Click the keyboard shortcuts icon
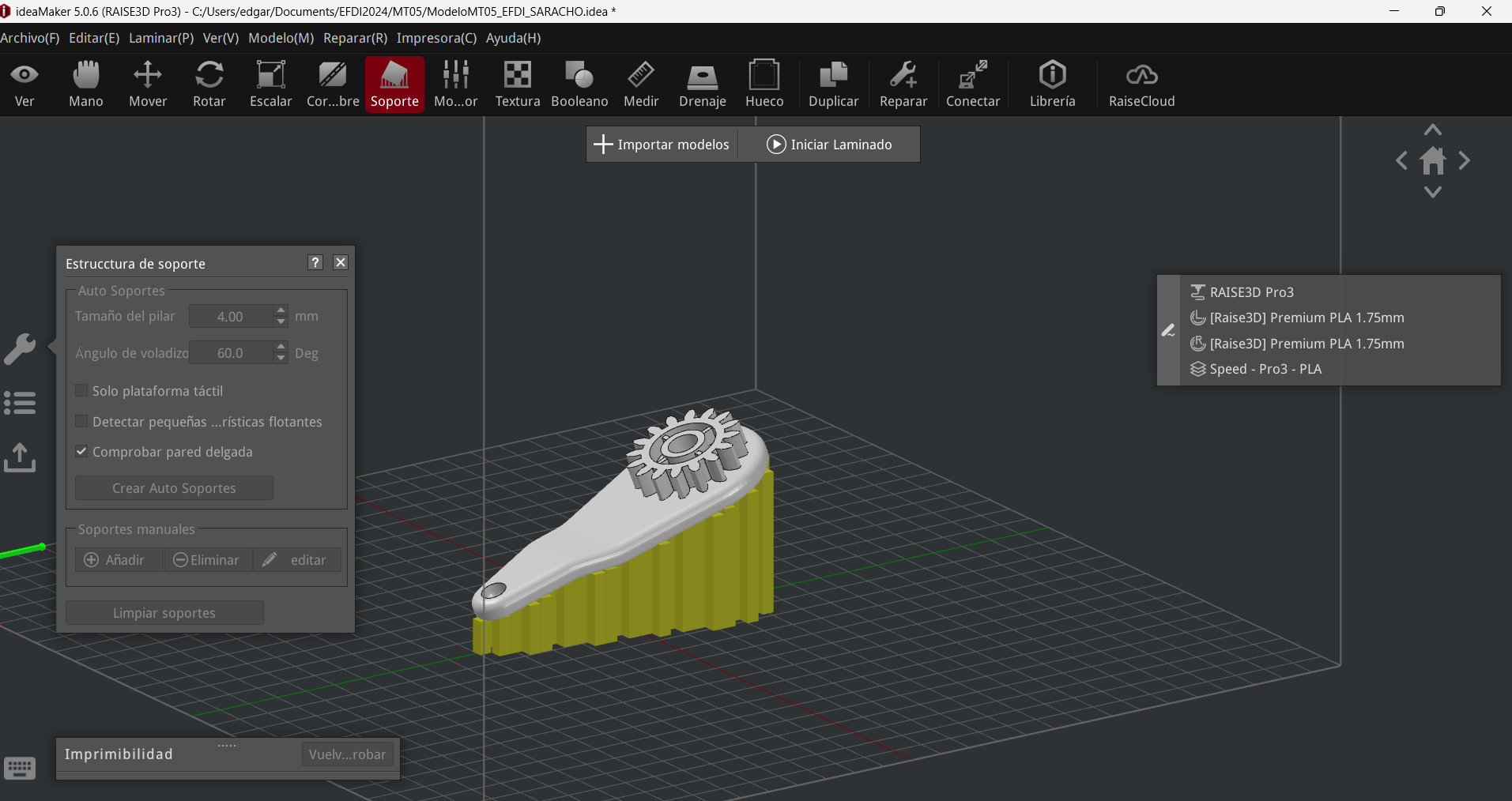1512x801 pixels. pos(20,768)
